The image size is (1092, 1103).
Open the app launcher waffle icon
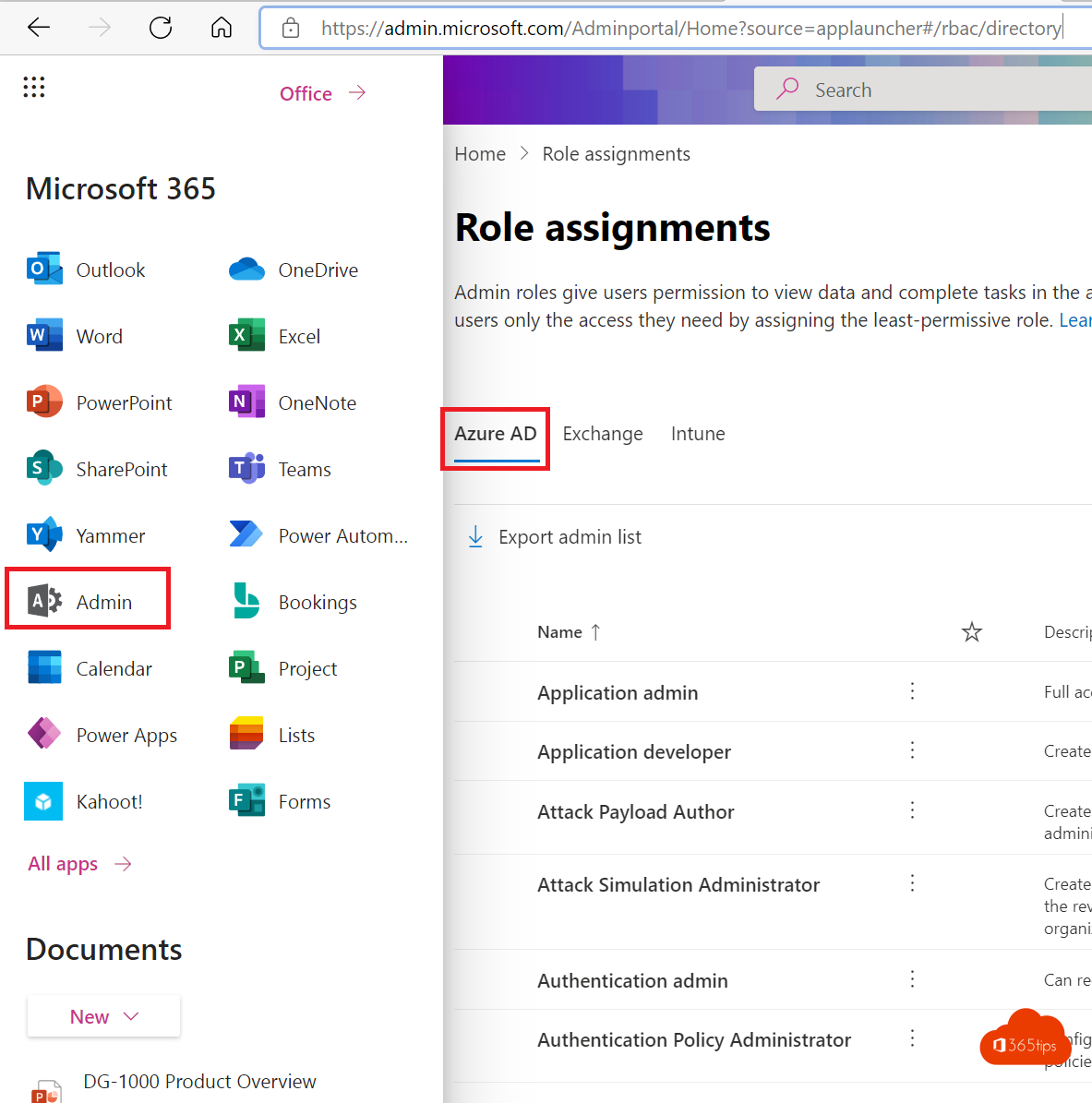coord(34,88)
